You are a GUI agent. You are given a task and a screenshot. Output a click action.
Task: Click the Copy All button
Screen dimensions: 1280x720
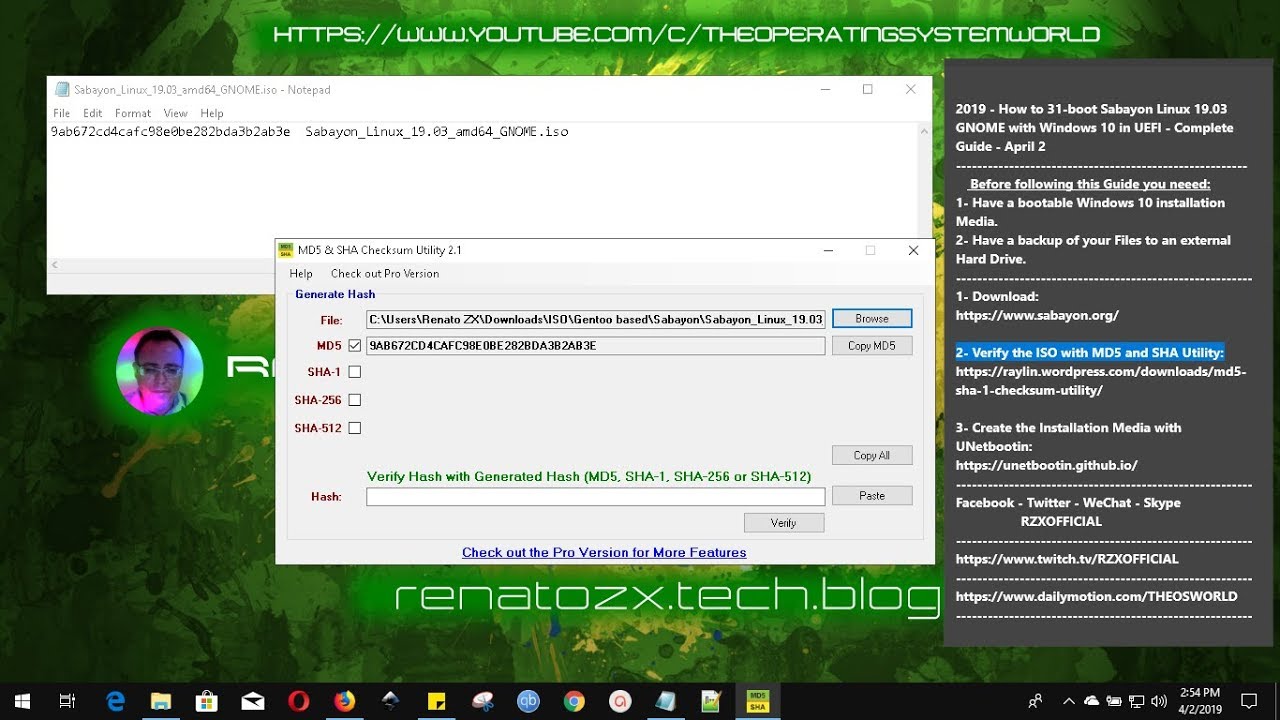(x=872, y=455)
